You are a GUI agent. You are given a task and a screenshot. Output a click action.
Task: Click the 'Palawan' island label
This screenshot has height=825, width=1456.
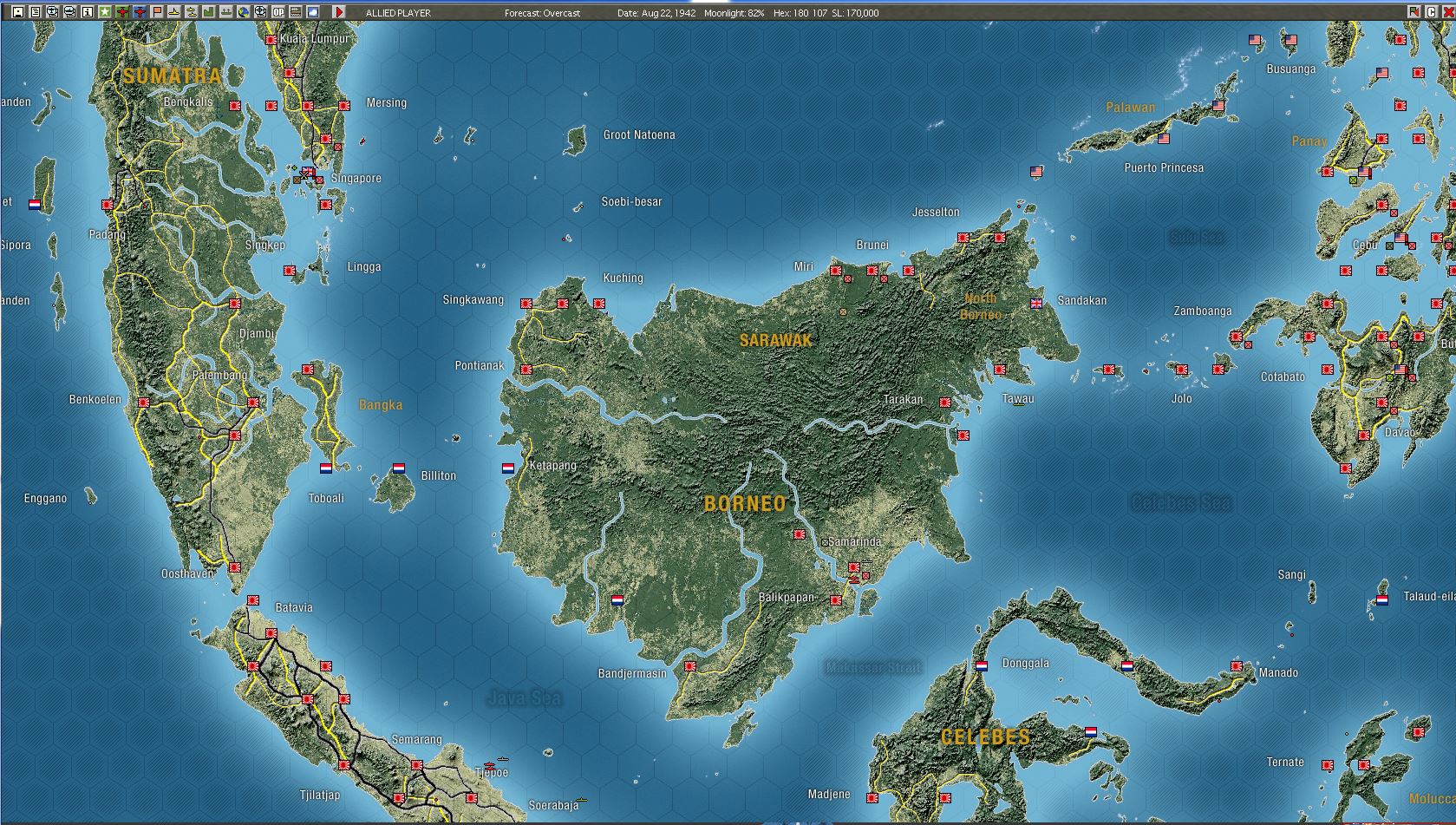click(x=1131, y=108)
